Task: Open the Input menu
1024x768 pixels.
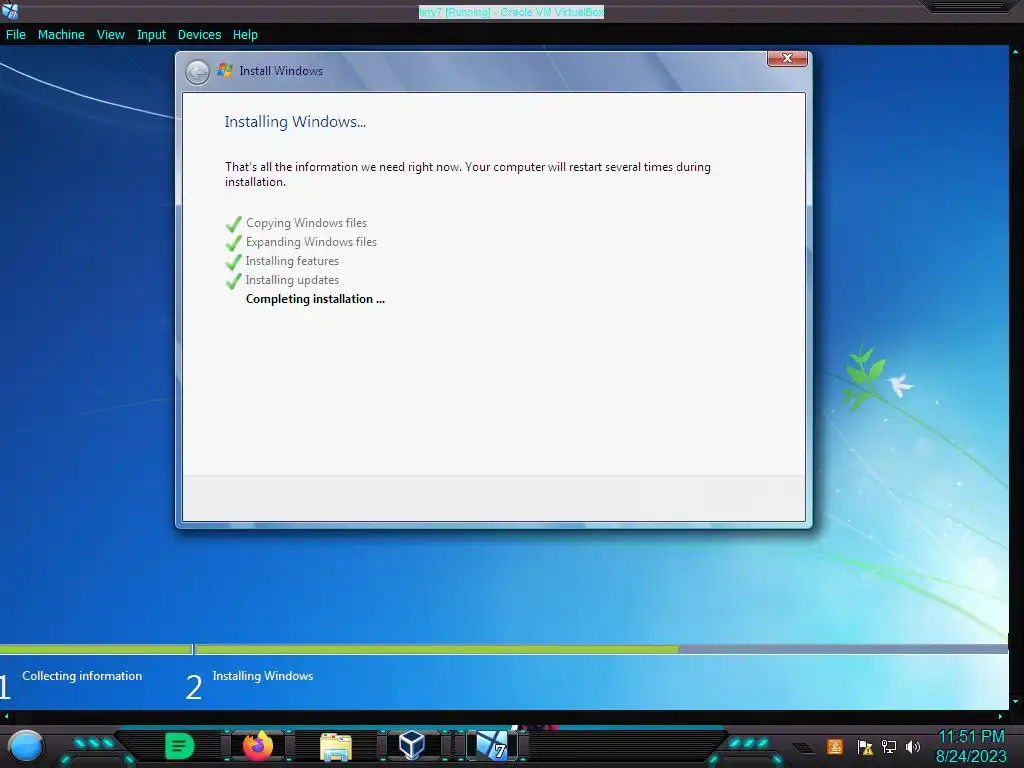Action: [151, 35]
